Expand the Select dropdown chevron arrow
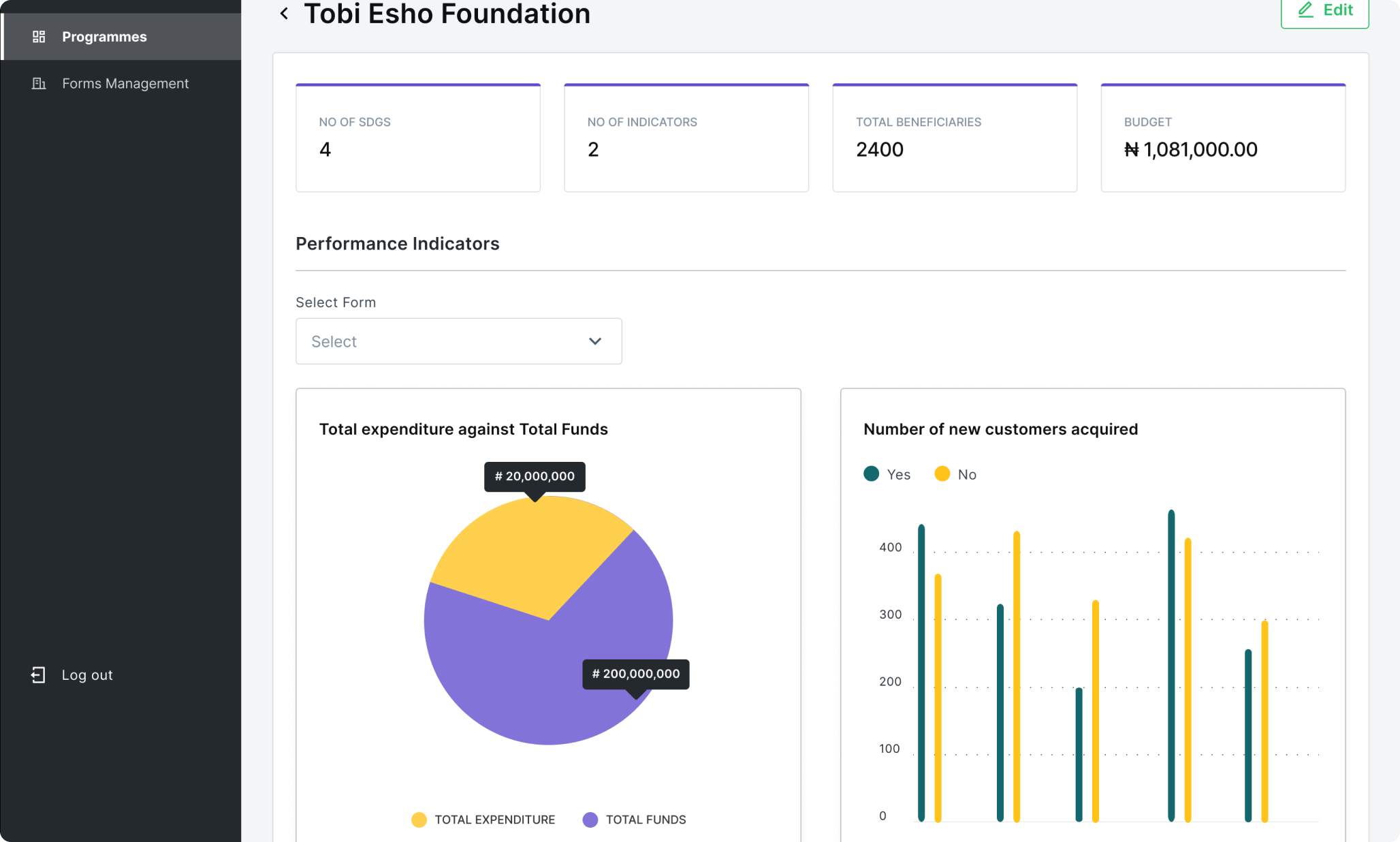 (x=595, y=341)
